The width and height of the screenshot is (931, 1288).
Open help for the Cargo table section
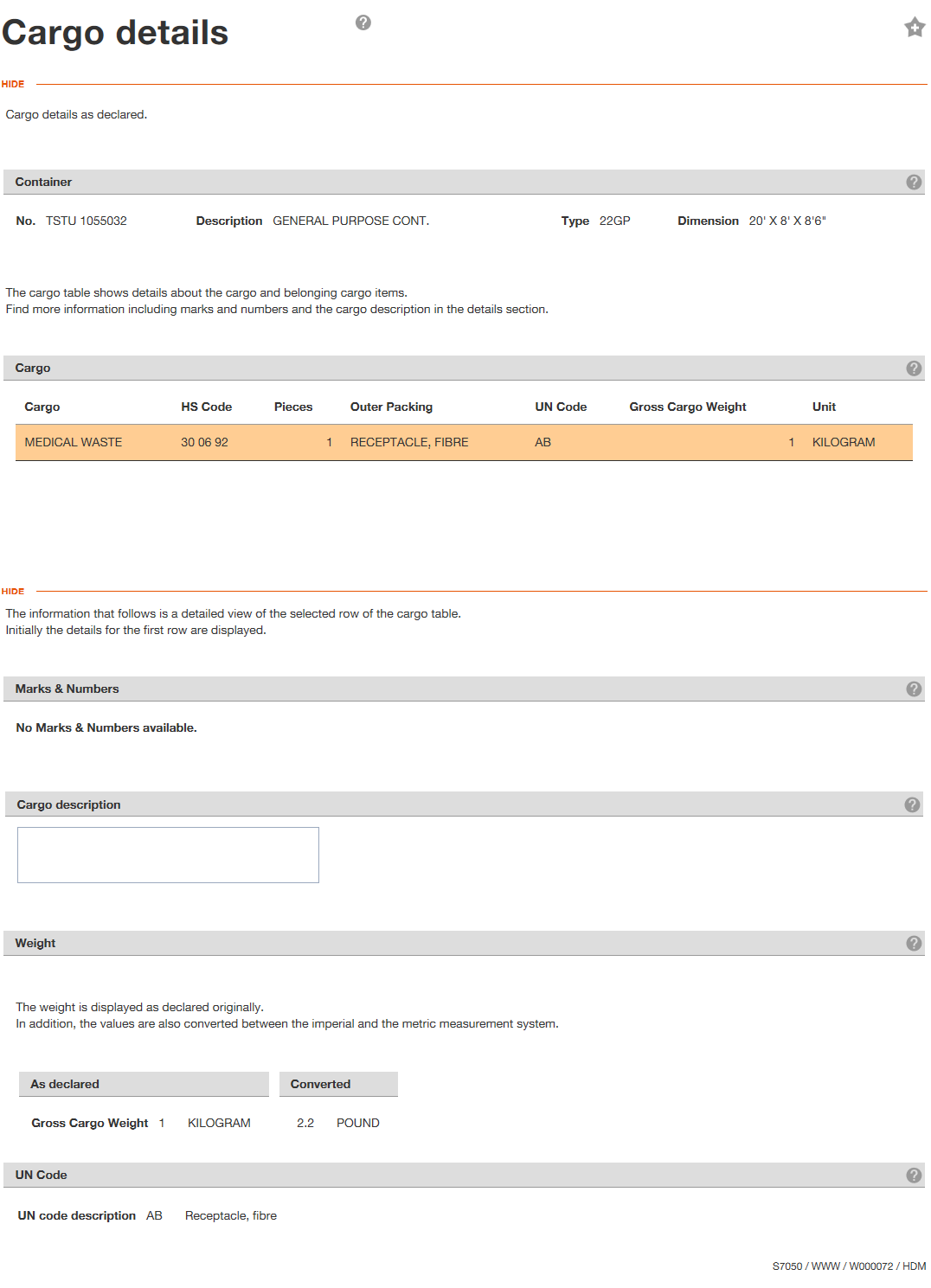click(914, 368)
